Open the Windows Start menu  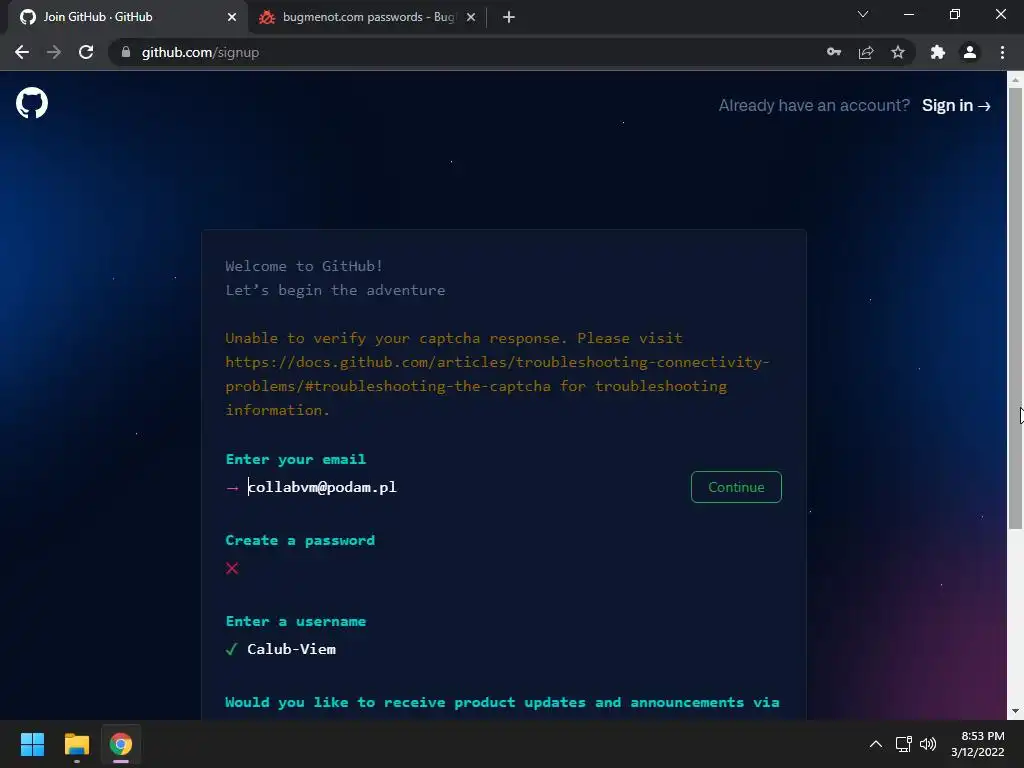tap(32, 744)
